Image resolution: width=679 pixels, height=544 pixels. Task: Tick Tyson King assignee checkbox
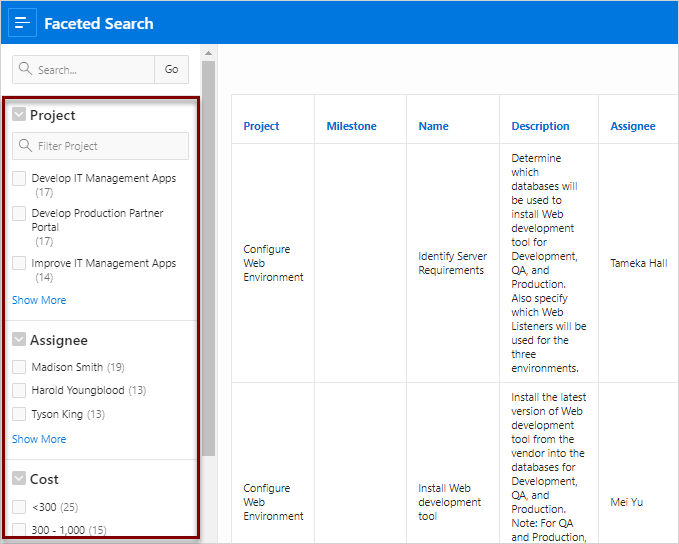pos(19,414)
